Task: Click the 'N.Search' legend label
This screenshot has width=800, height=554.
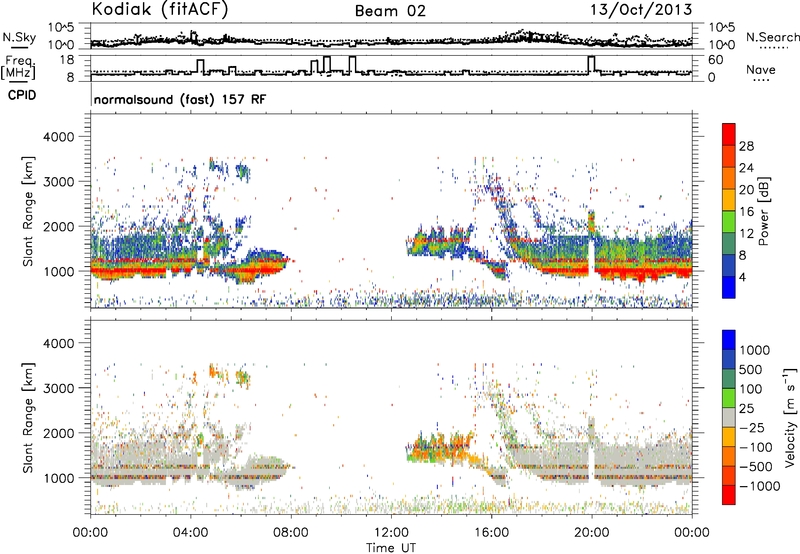Action: [x=772, y=37]
